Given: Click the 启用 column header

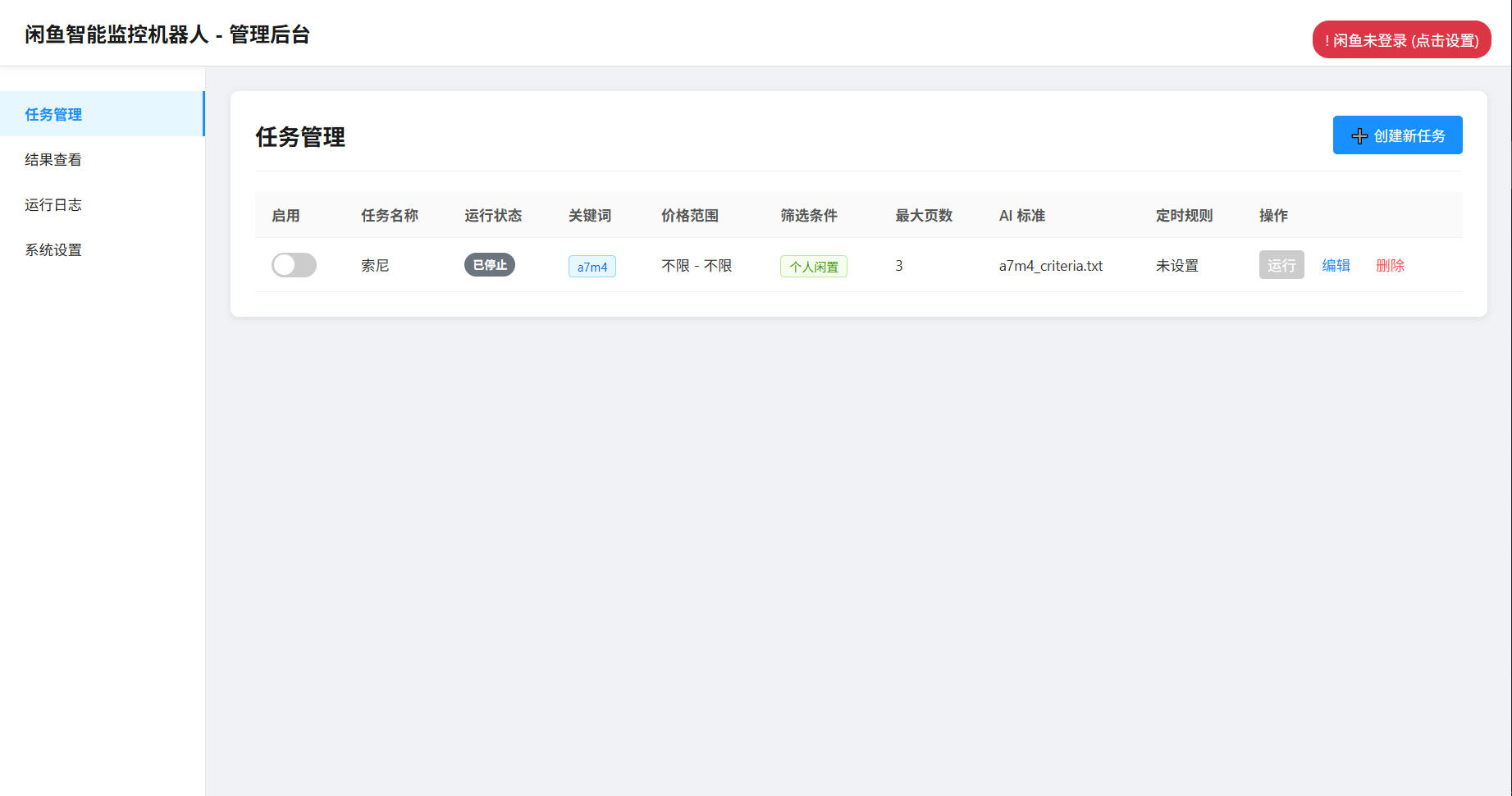Looking at the screenshot, I should [x=285, y=215].
